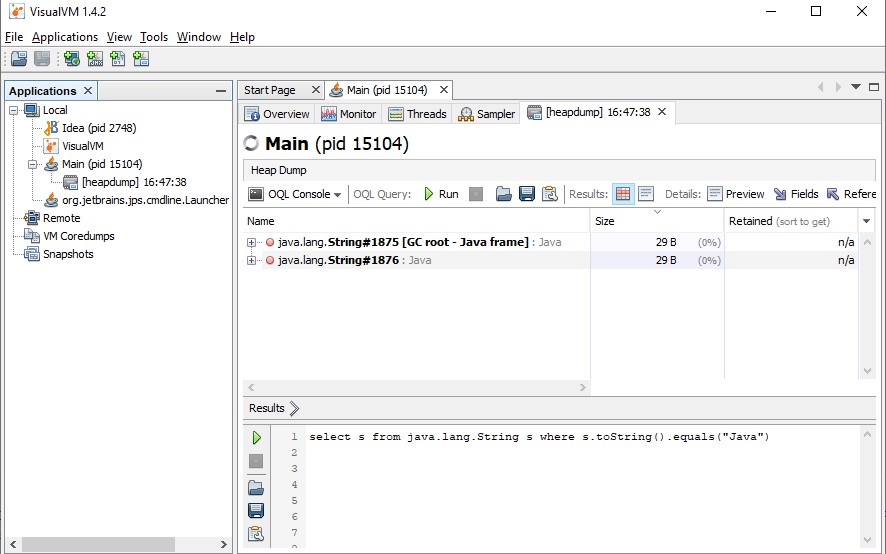886x554 pixels.
Task: Run the OQL query from the top toolbar
Action: tap(439, 194)
